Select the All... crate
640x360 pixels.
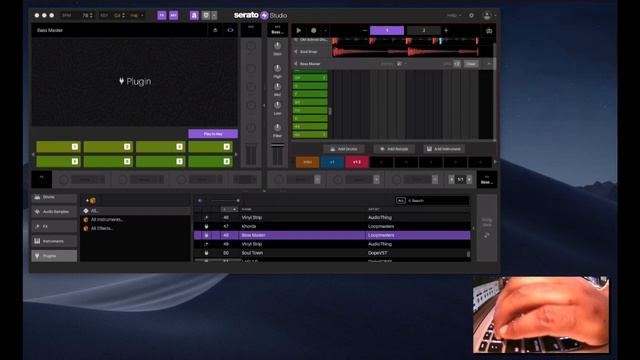(x=136, y=211)
